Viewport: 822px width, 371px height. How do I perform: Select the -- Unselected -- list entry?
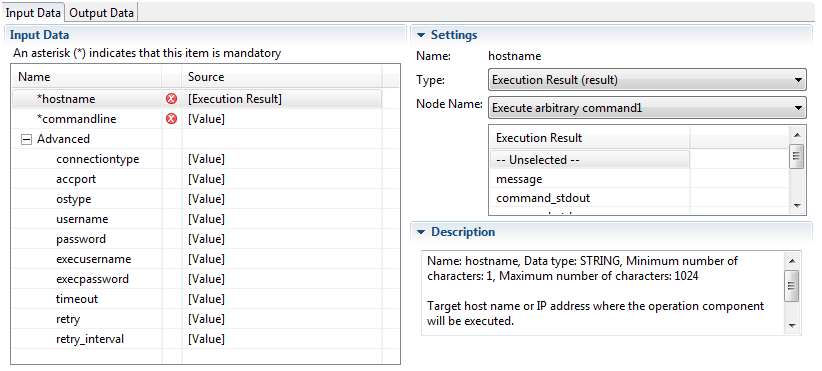tap(590, 160)
